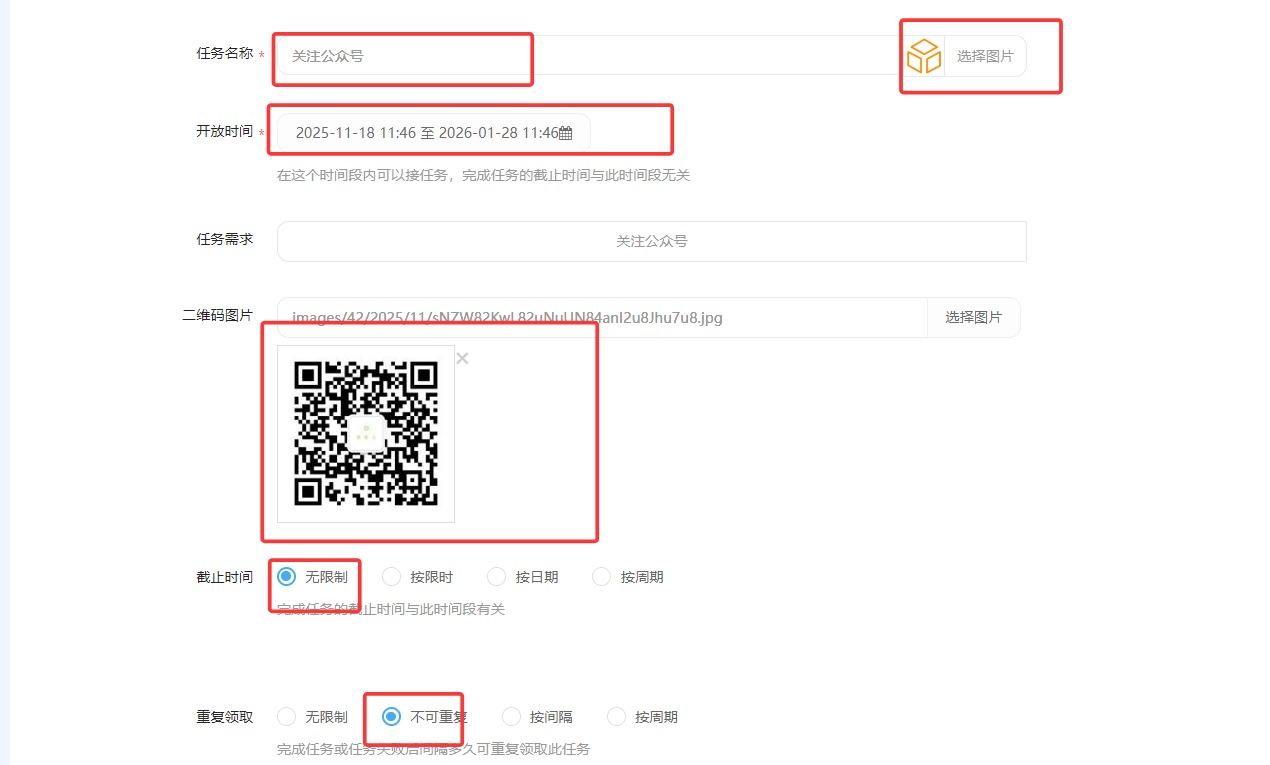Click the 开放时间 label

pos(225,131)
